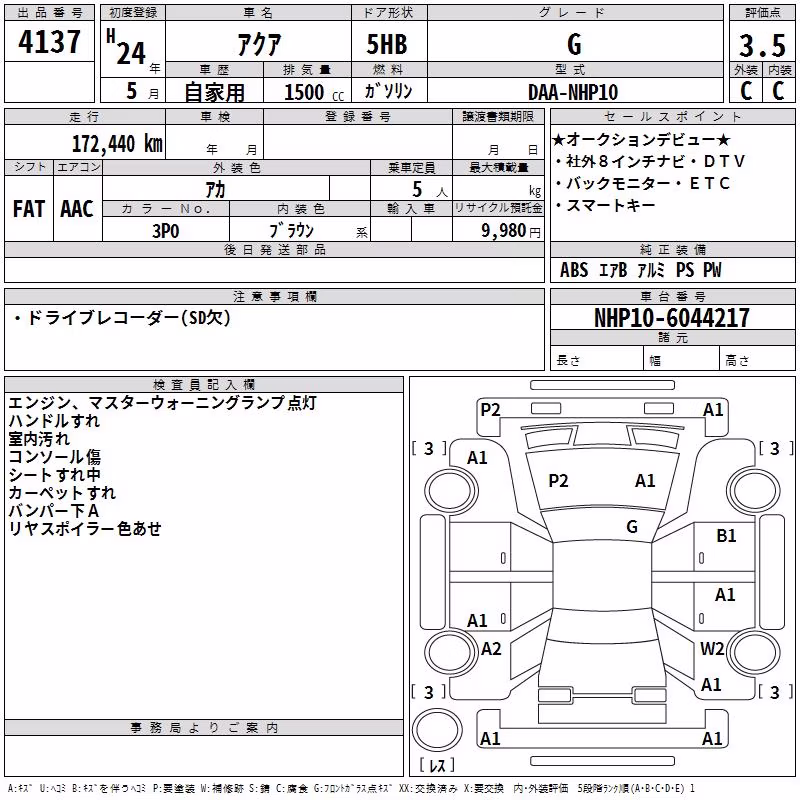Select the ★オークションデビュー★ line
This screenshot has width=800, height=800.
[x=641, y=139]
